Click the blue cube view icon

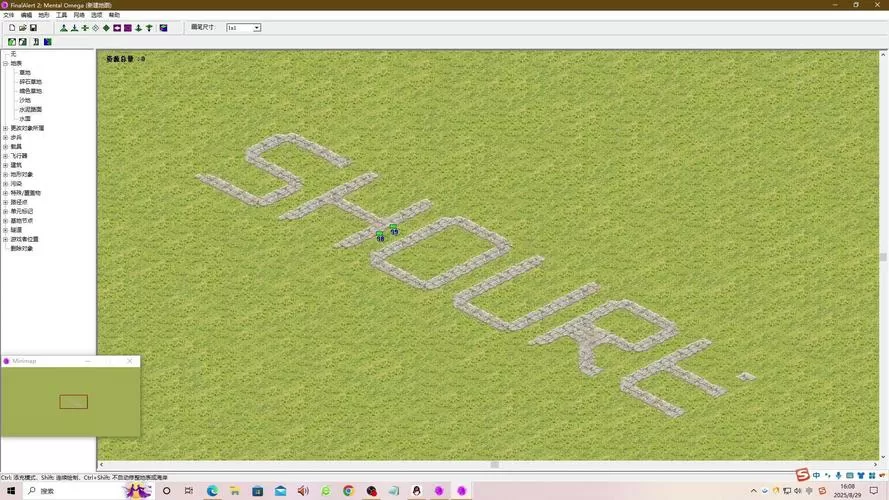pyautogui.click(x=163, y=28)
